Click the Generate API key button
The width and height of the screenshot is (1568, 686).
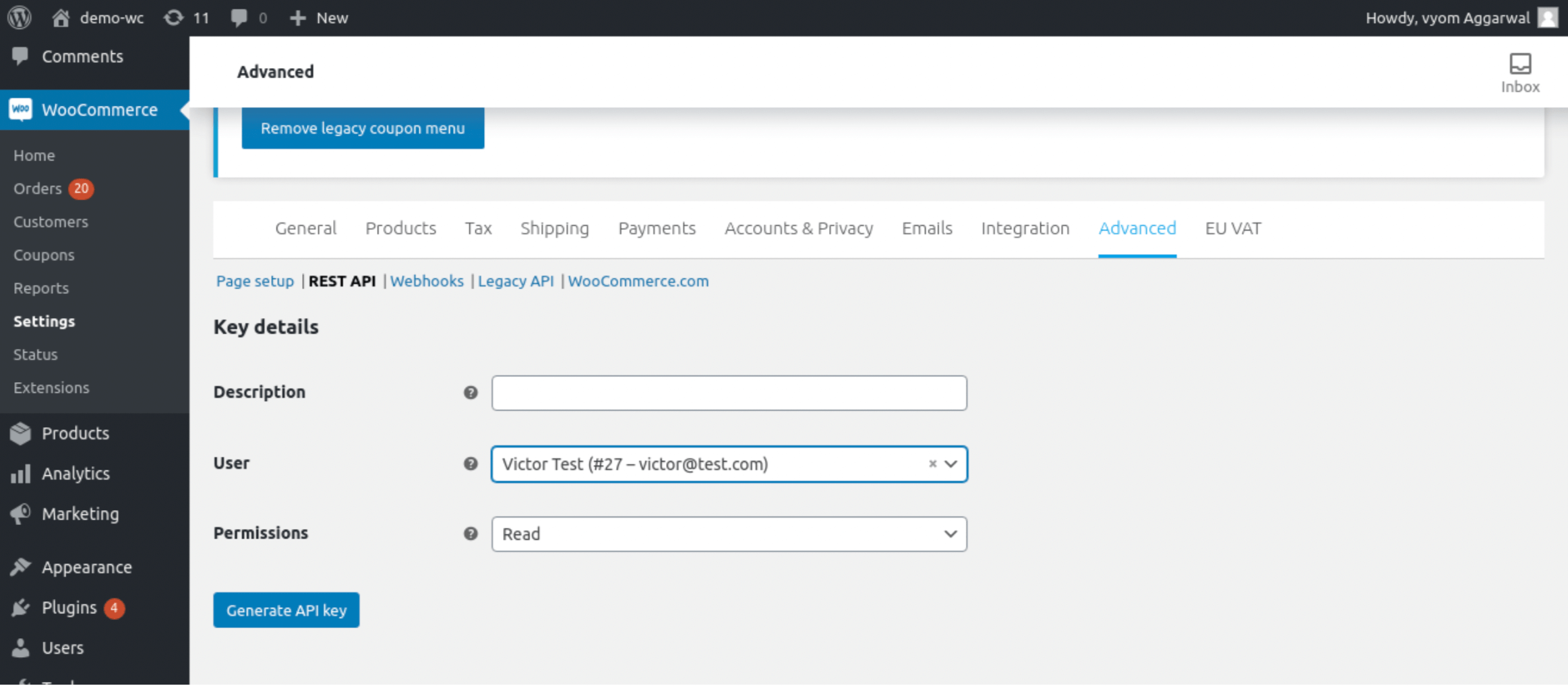point(286,611)
